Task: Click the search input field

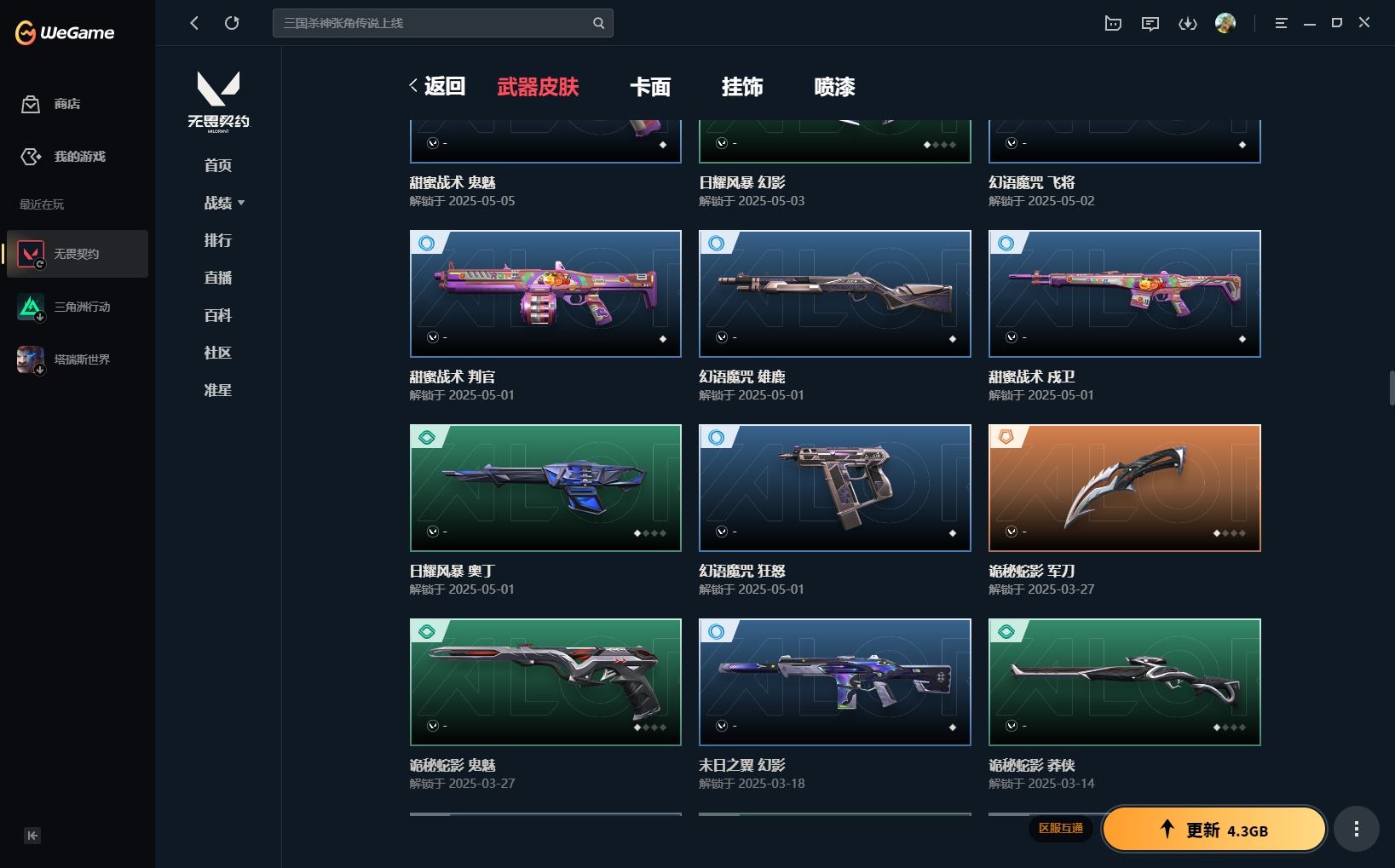Action: click(432, 23)
